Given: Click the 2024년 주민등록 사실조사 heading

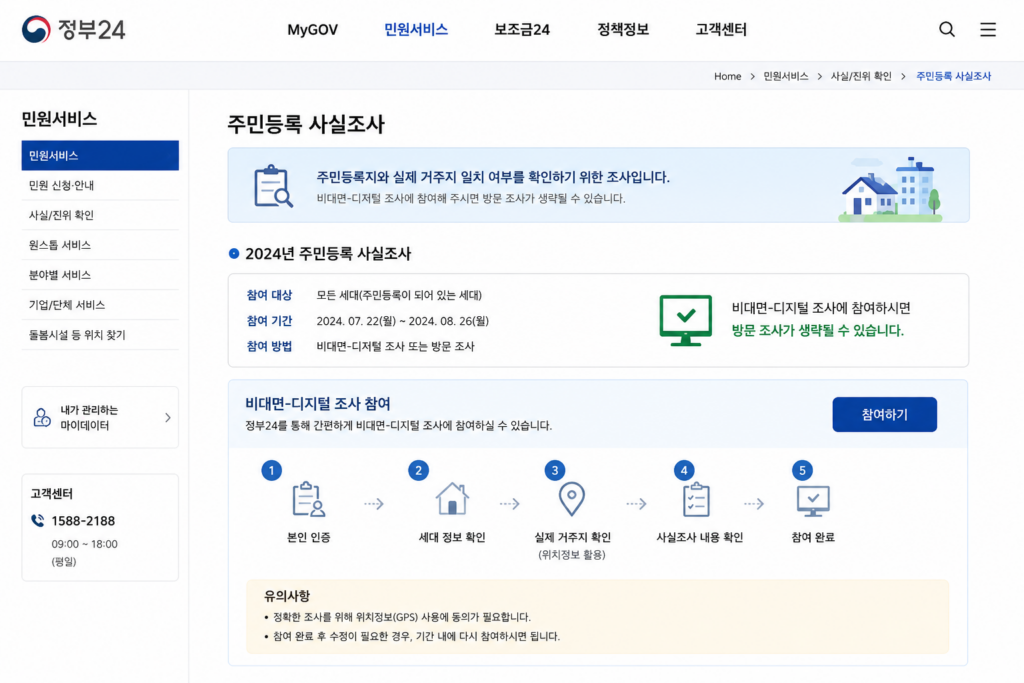Looking at the screenshot, I should [328, 253].
